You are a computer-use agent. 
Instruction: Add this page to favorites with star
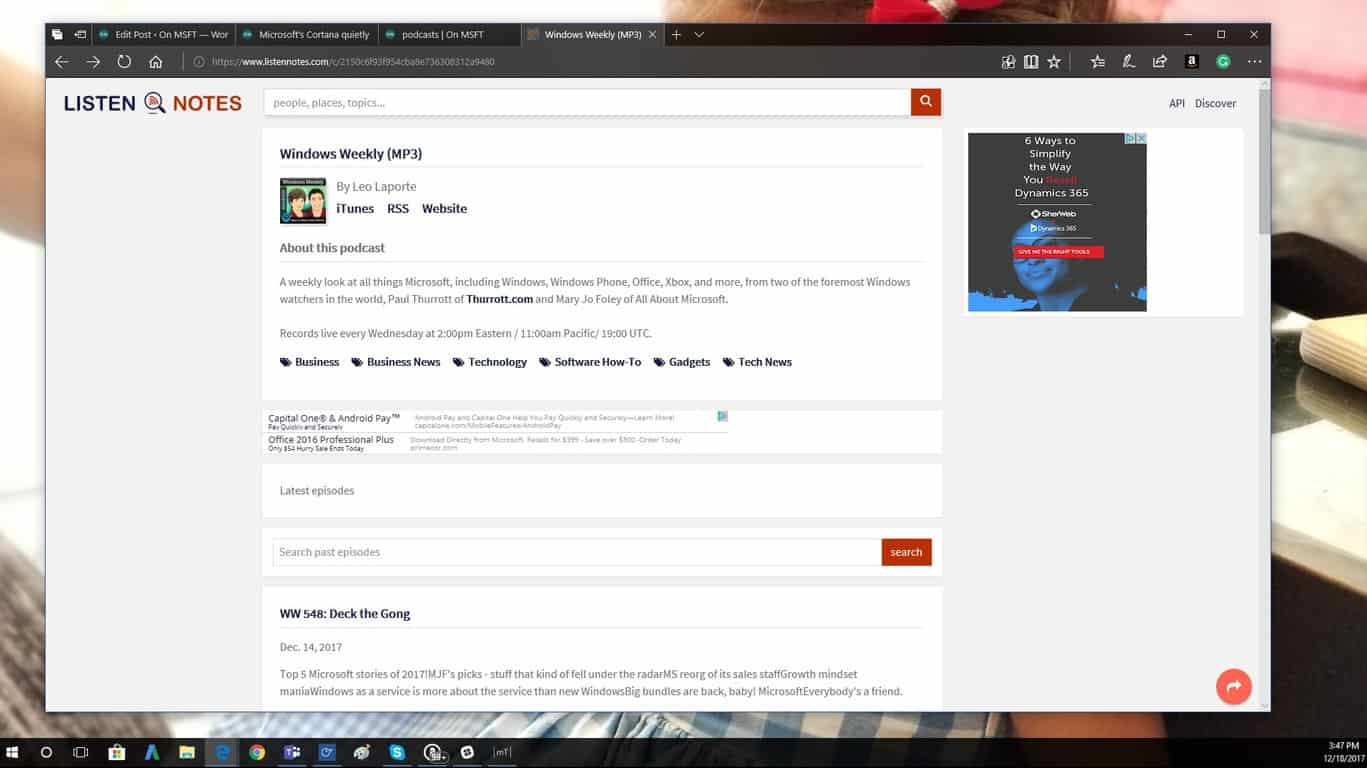pyautogui.click(x=1054, y=62)
